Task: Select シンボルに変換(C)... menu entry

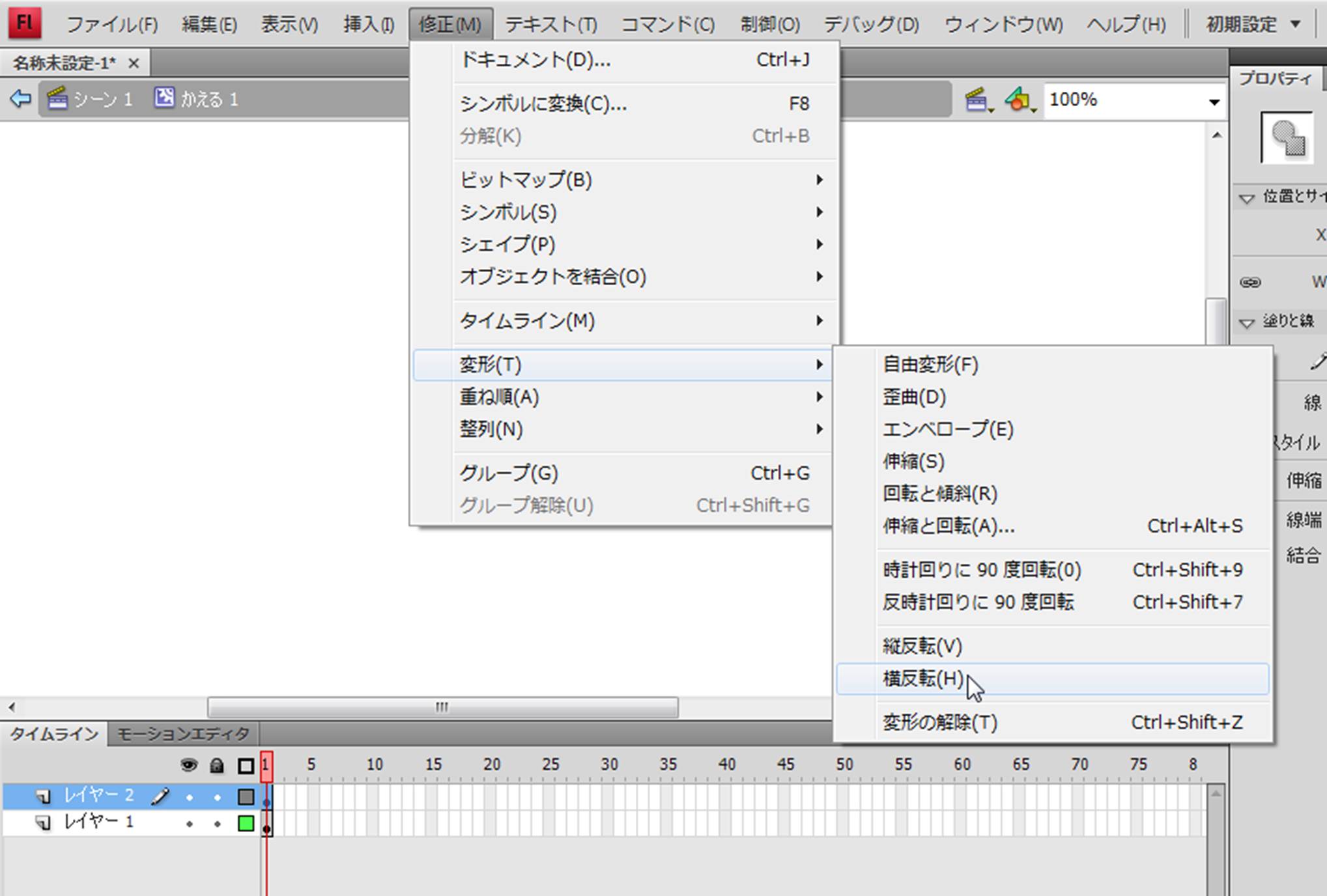Action: (543, 104)
